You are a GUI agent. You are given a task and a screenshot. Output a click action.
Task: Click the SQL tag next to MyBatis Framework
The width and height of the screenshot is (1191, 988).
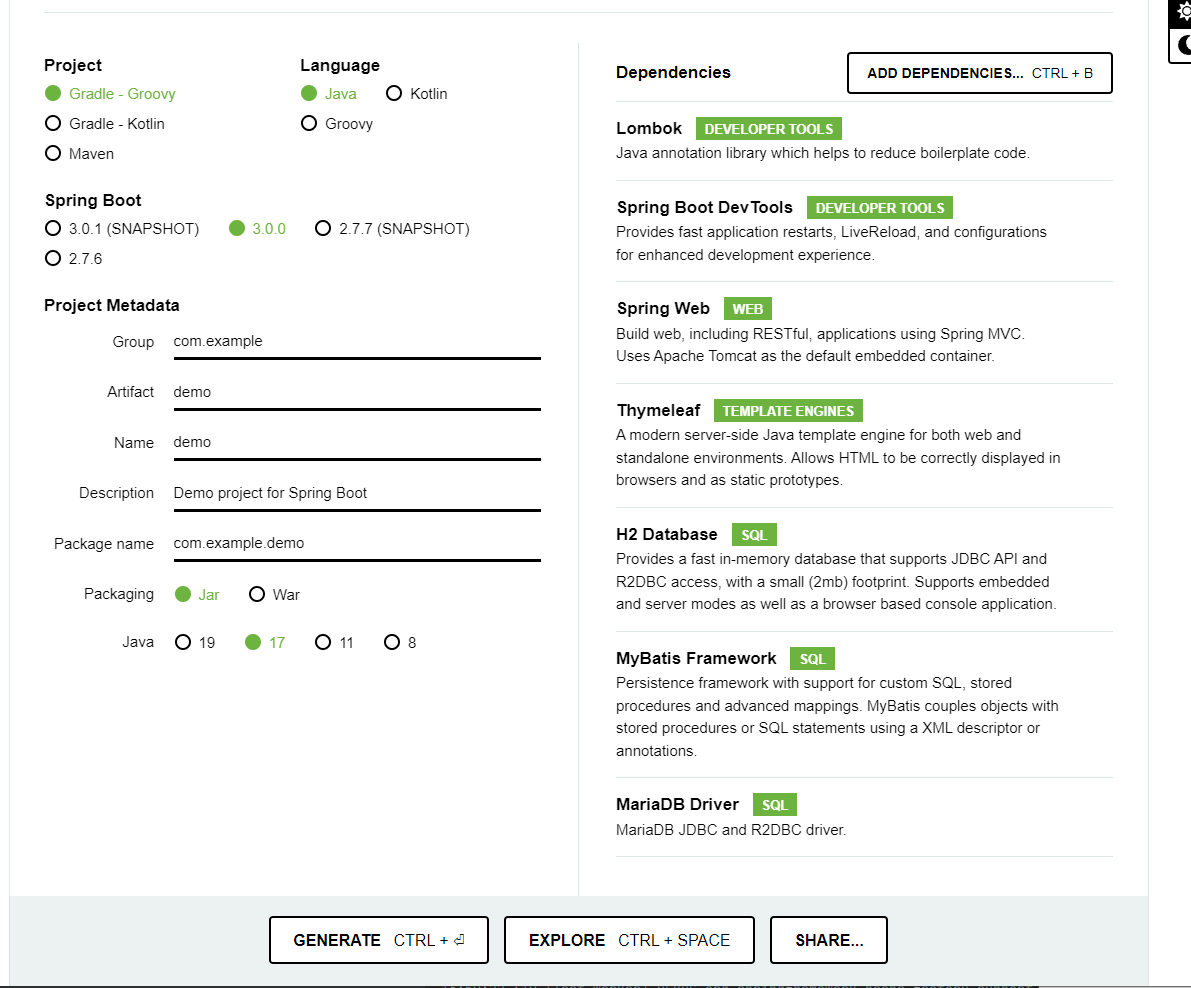813,658
